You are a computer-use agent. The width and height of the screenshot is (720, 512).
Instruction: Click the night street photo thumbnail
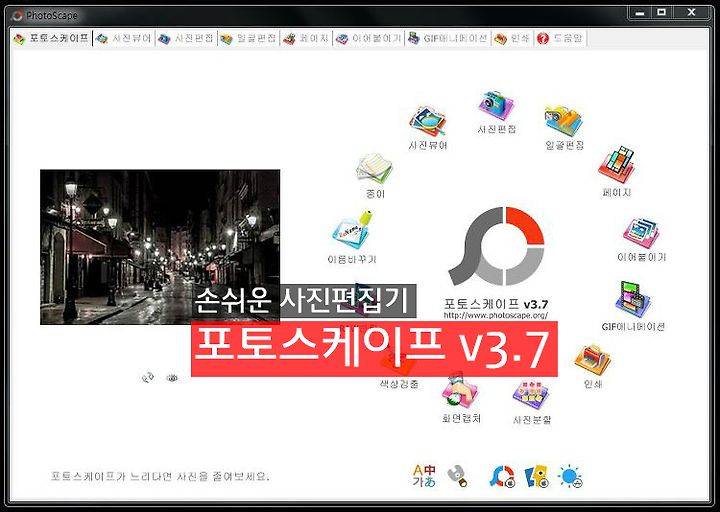[x=160, y=247]
